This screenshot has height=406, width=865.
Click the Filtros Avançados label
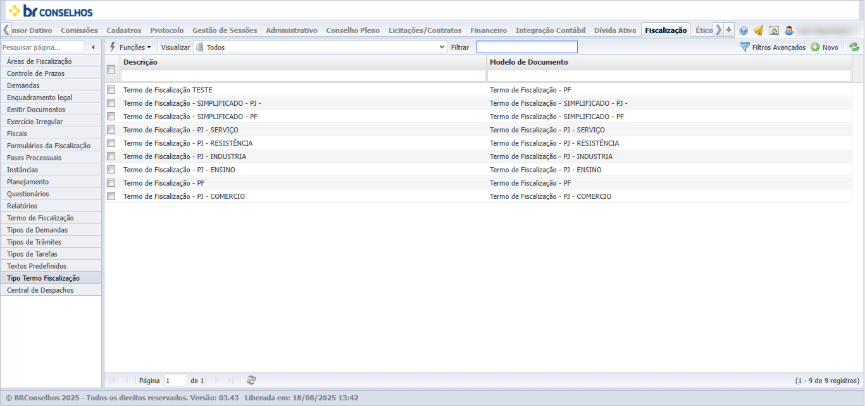[779, 47]
